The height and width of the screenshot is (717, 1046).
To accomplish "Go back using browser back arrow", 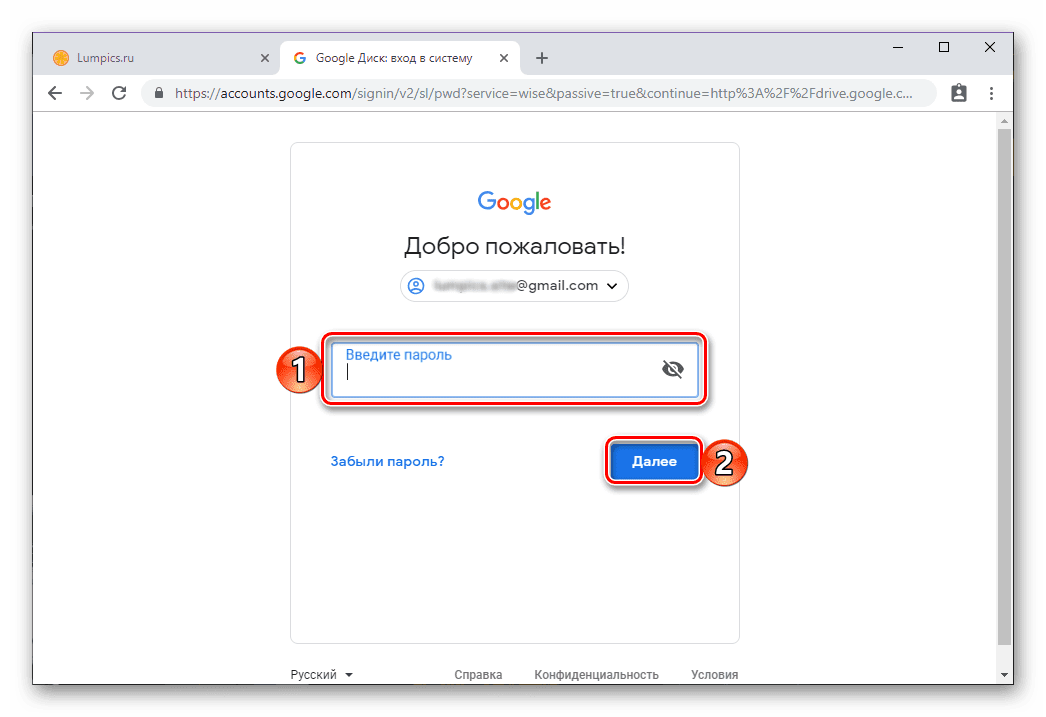I will pyautogui.click(x=55, y=93).
